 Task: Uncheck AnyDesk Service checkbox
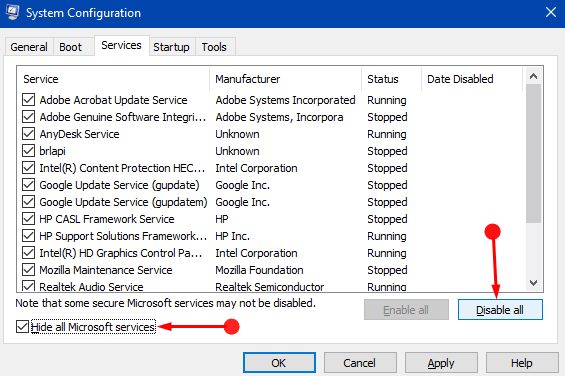(x=28, y=133)
